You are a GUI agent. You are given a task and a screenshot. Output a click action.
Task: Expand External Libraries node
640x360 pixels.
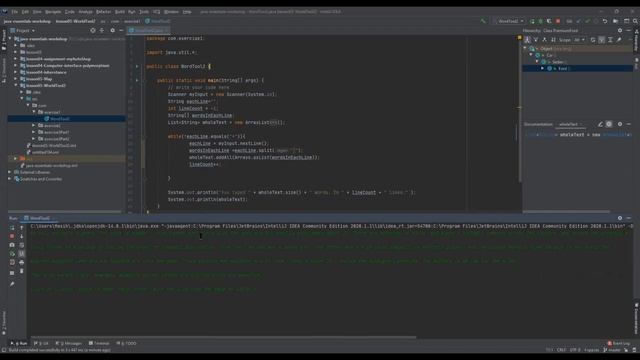click(10, 172)
